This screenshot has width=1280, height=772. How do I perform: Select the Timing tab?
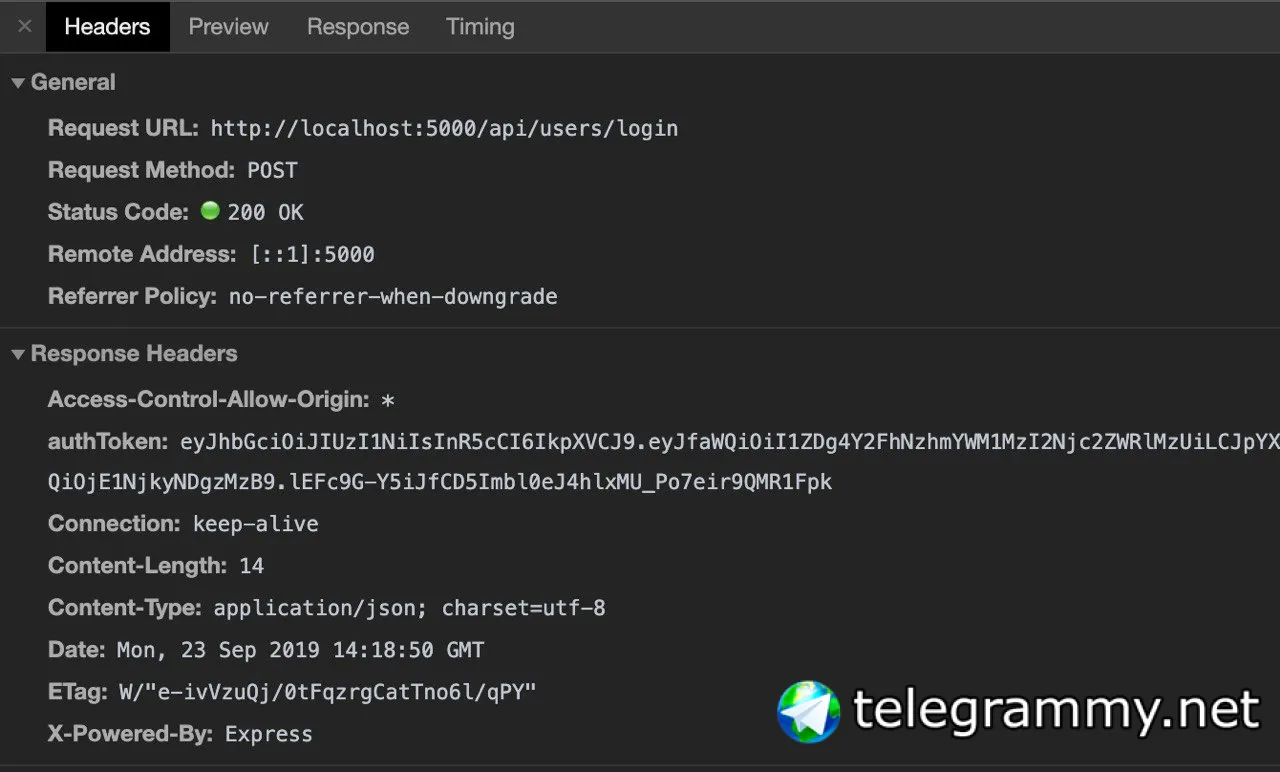(480, 27)
